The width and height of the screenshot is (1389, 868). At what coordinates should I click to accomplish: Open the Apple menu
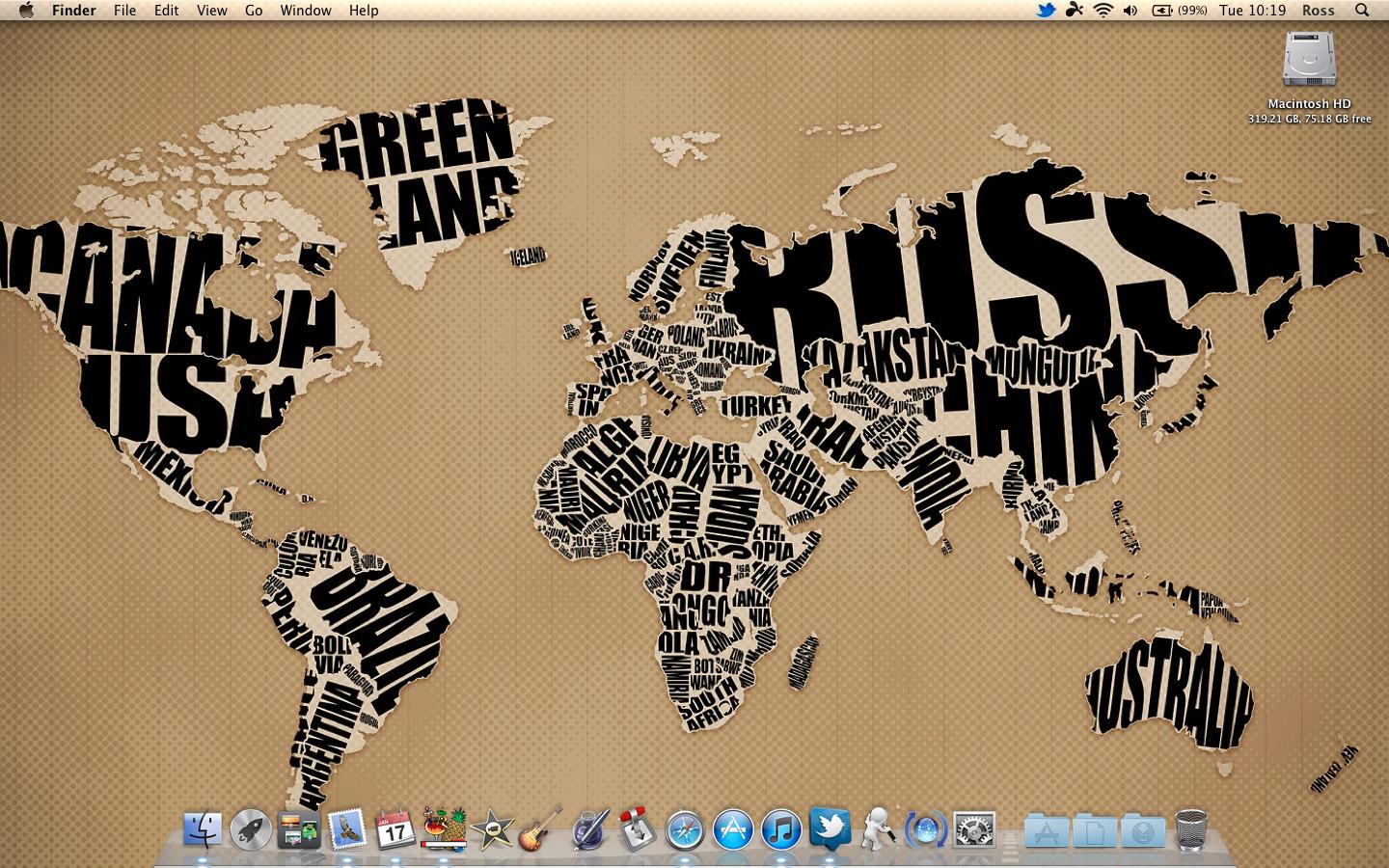(26, 11)
